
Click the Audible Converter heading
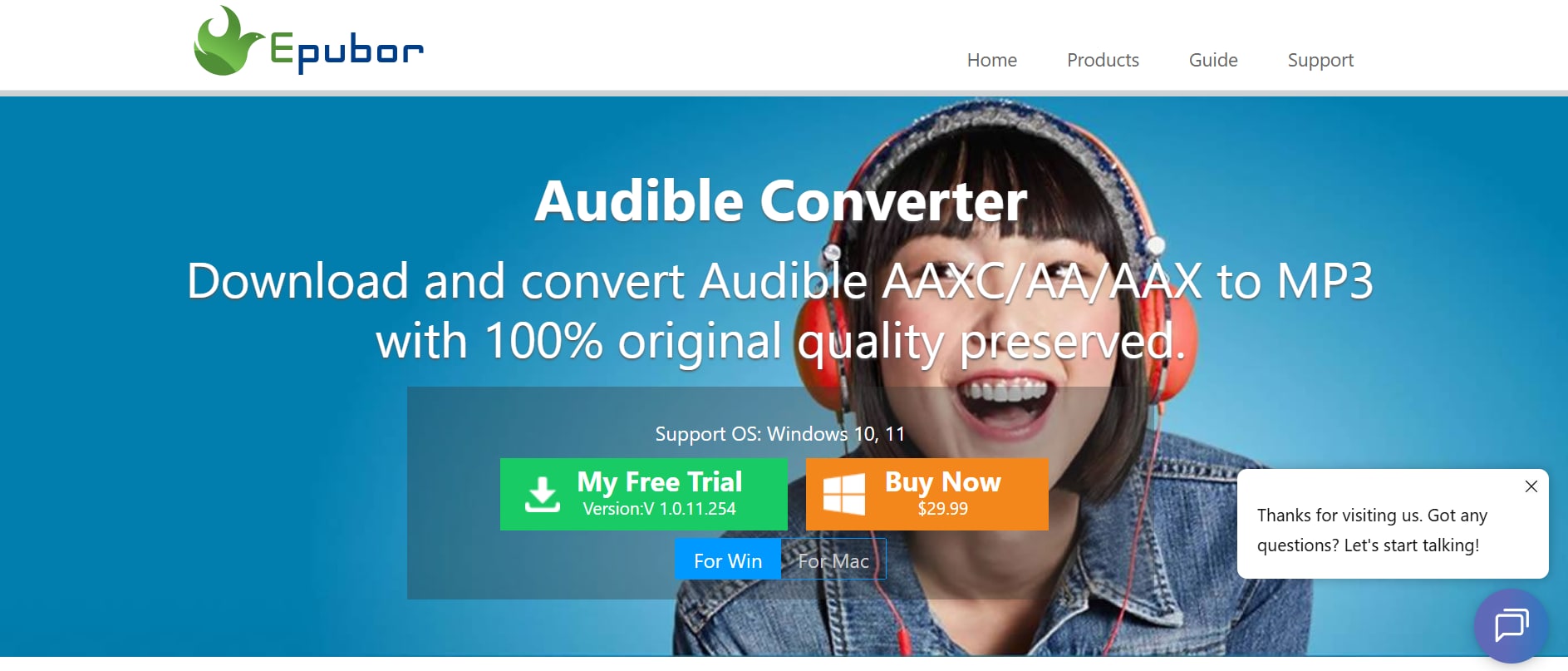(781, 201)
